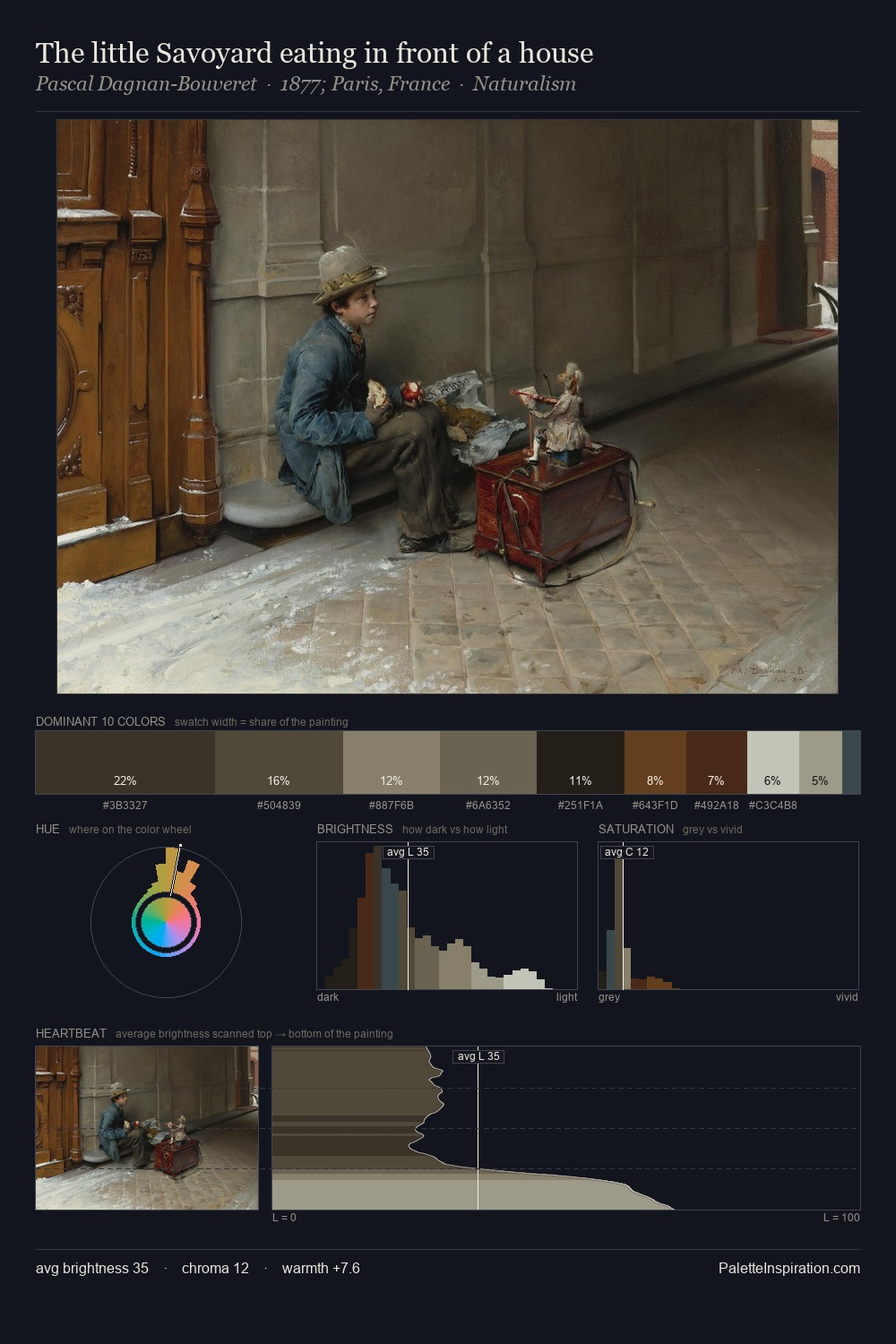This screenshot has width=896, height=1344.
Task: Click the chroma 12 footer stat
Action: pyautogui.click(x=215, y=1268)
